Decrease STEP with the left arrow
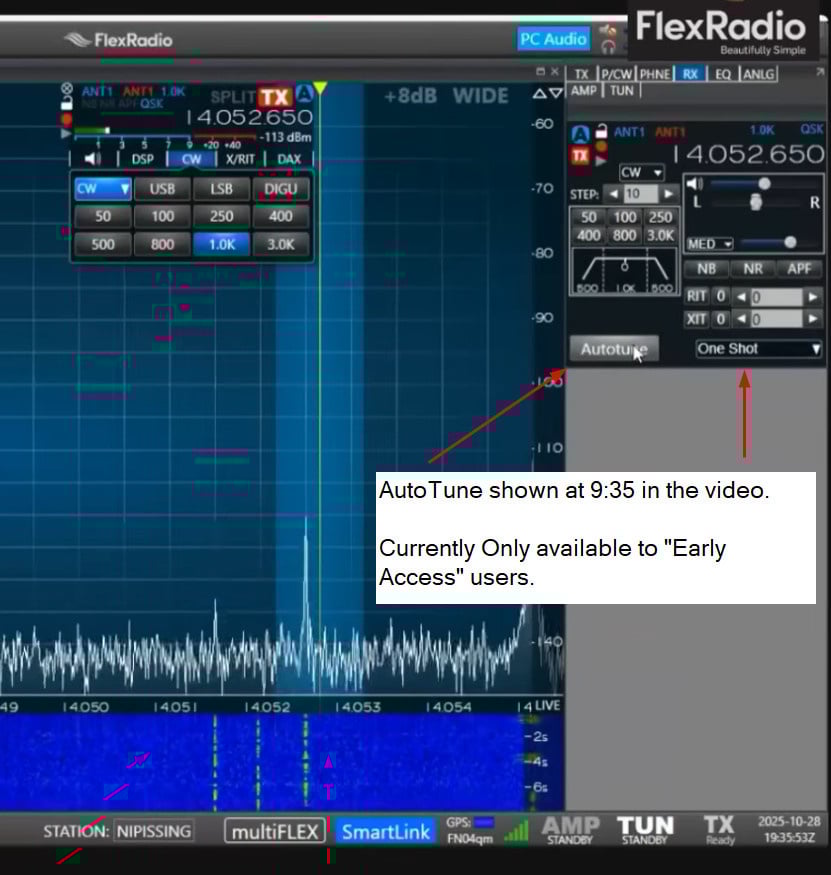This screenshot has width=831, height=875. (614, 194)
